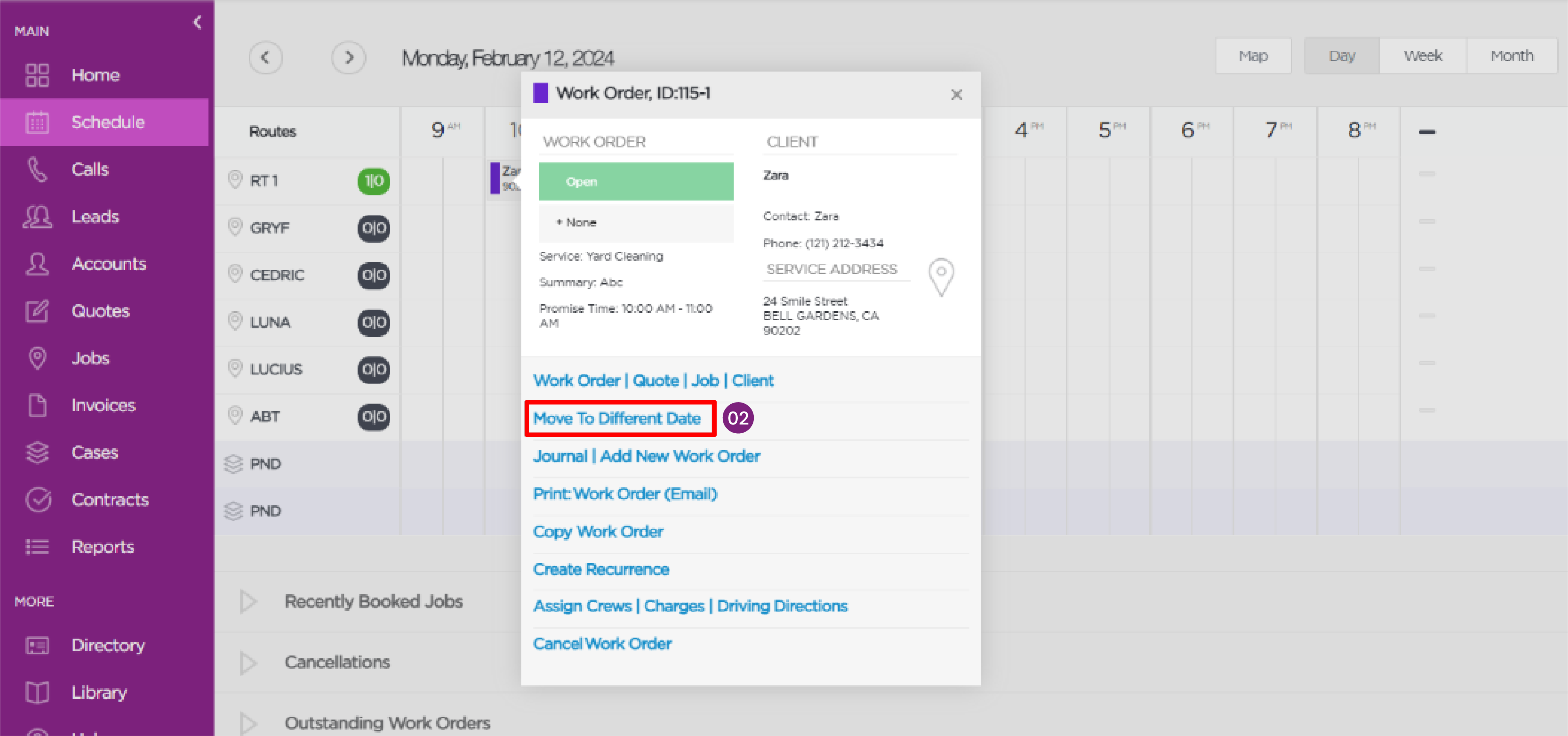Click the green Open status bar
The height and width of the screenshot is (736, 1568).
pos(636,181)
